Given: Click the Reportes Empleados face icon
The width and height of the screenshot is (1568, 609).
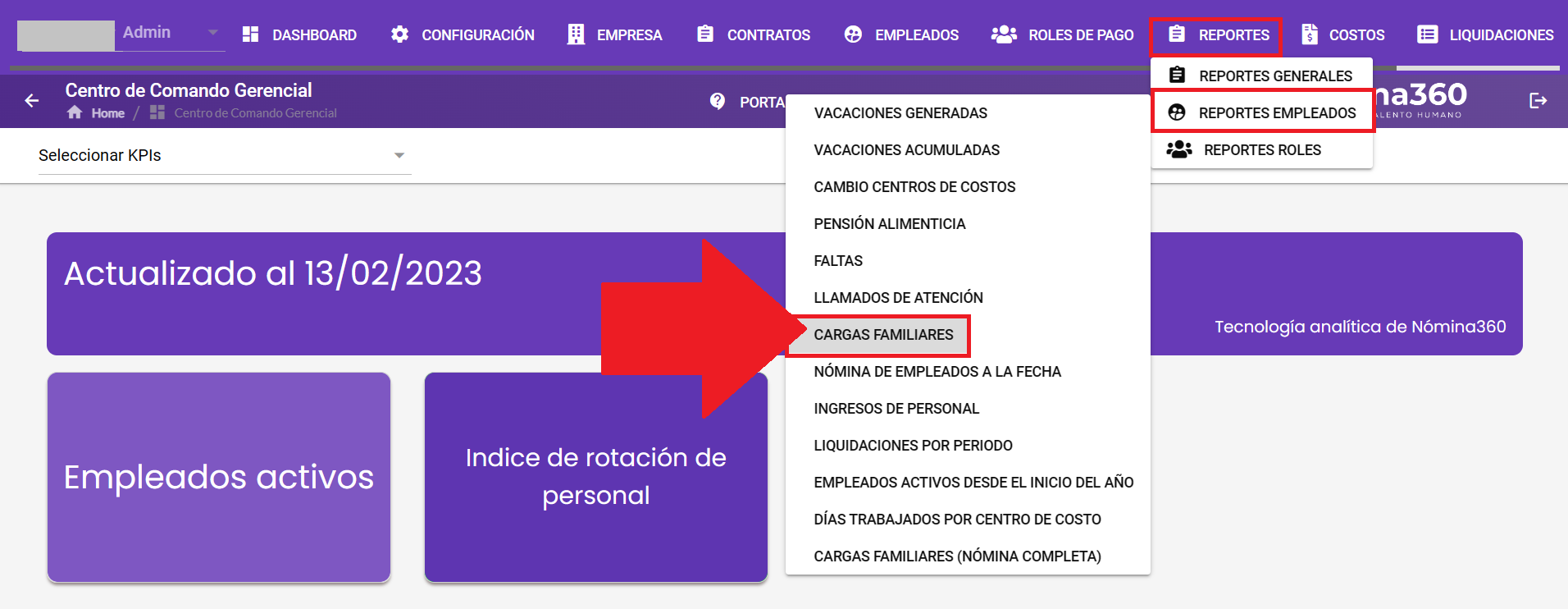Looking at the screenshot, I should point(1177,112).
